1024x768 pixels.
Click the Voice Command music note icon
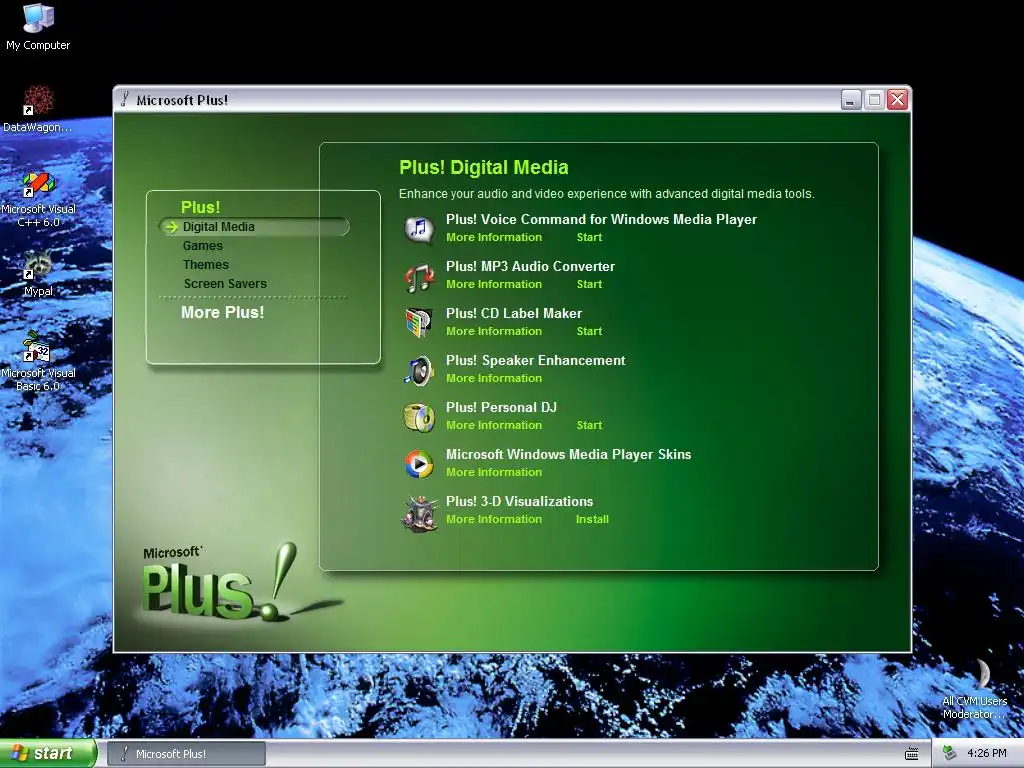[419, 229]
